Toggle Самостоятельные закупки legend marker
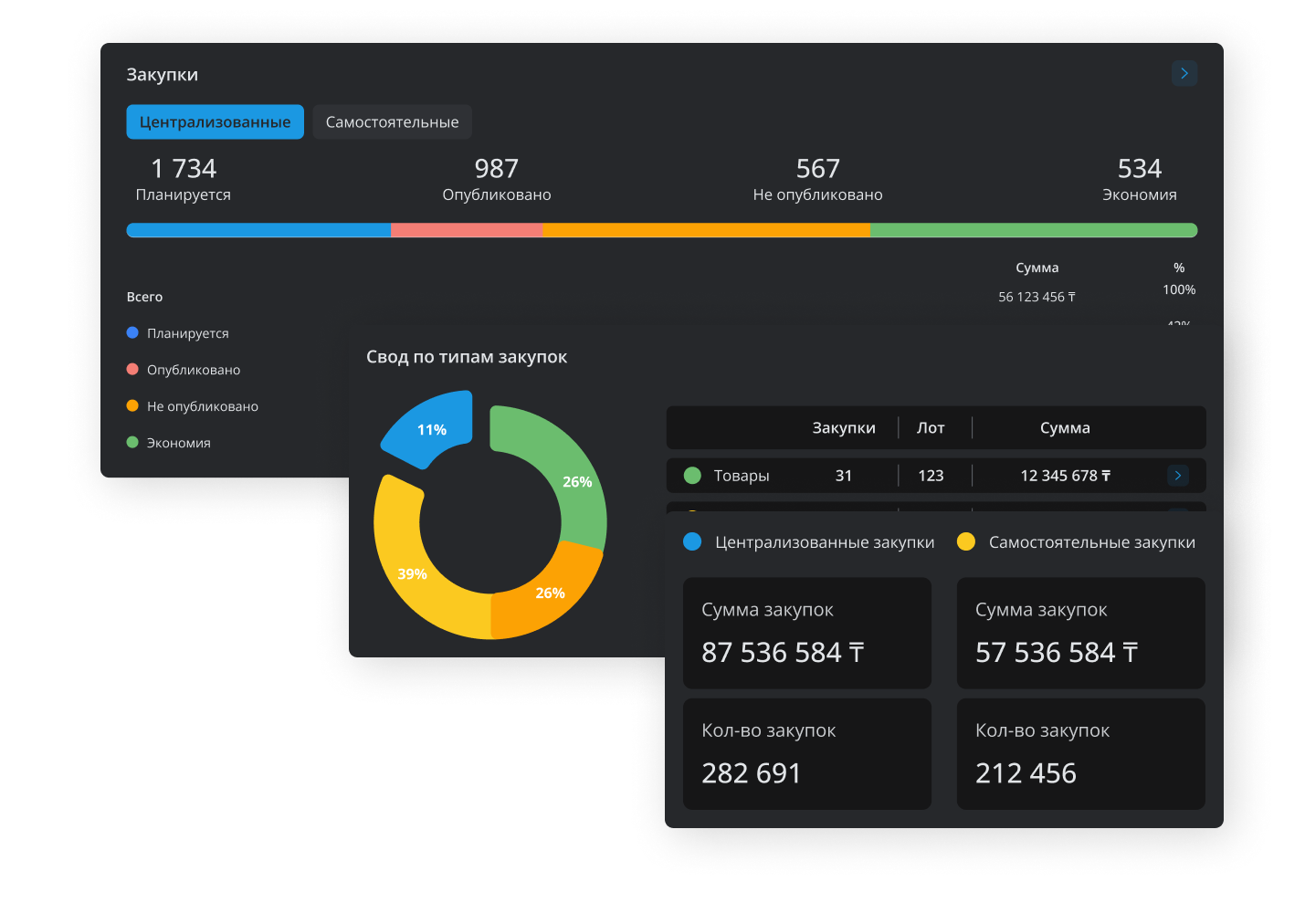The width and height of the screenshot is (1305, 924). click(x=965, y=542)
